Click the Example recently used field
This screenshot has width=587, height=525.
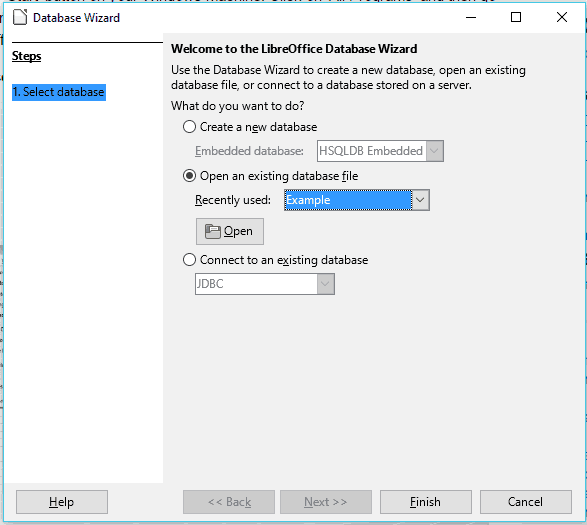[348, 200]
